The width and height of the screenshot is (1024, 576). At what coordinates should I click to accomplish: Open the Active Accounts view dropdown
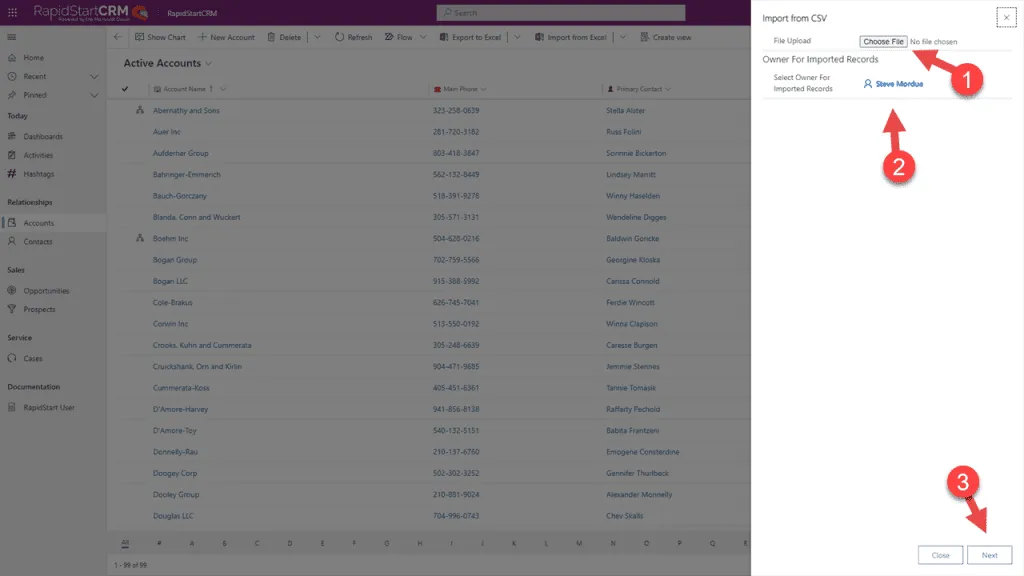206,62
